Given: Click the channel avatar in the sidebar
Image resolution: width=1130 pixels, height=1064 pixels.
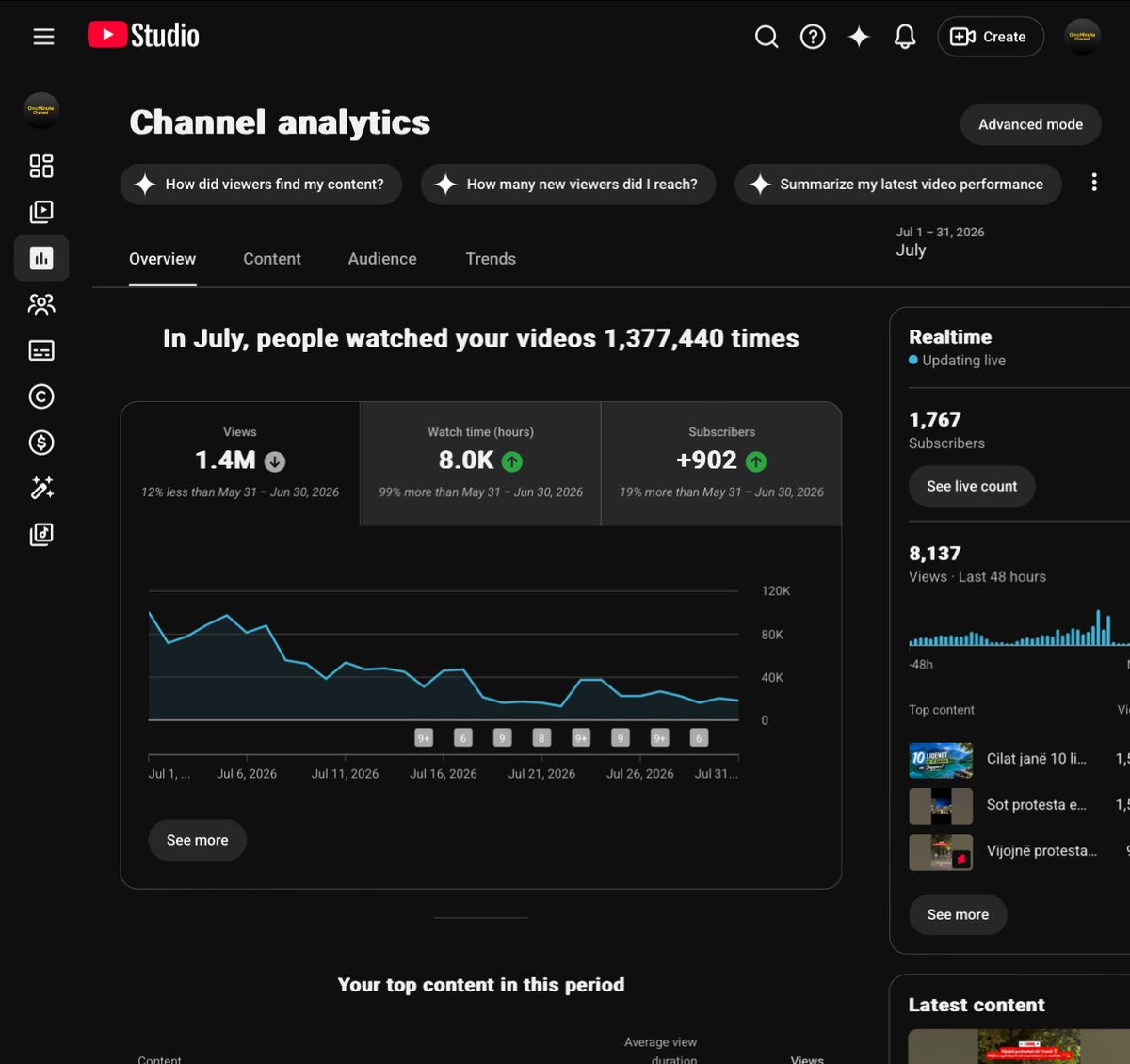Looking at the screenshot, I should tap(41, 110).
